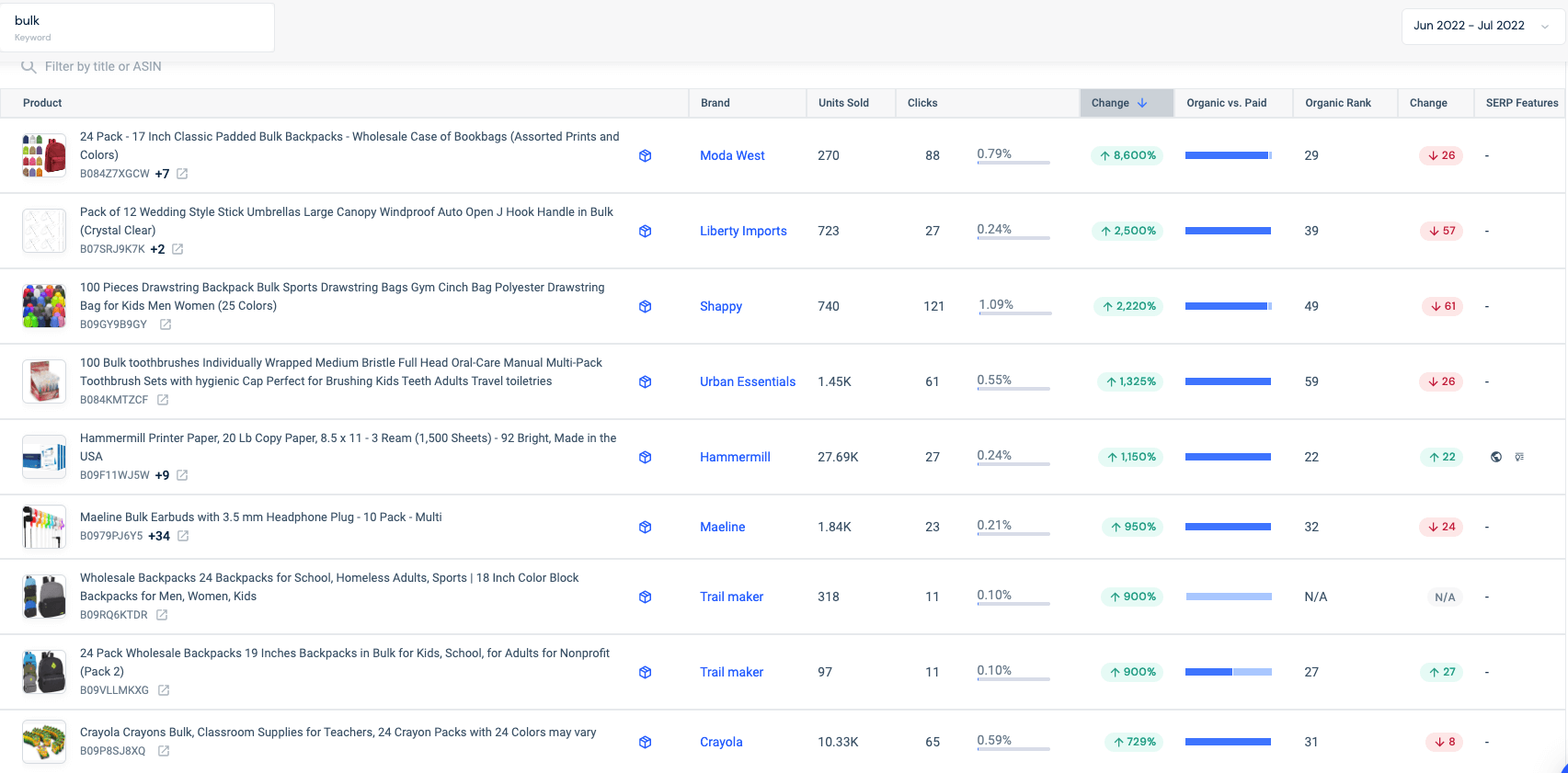Open external link for ASIN B084Z7XGCW

(x=182, y=174)
